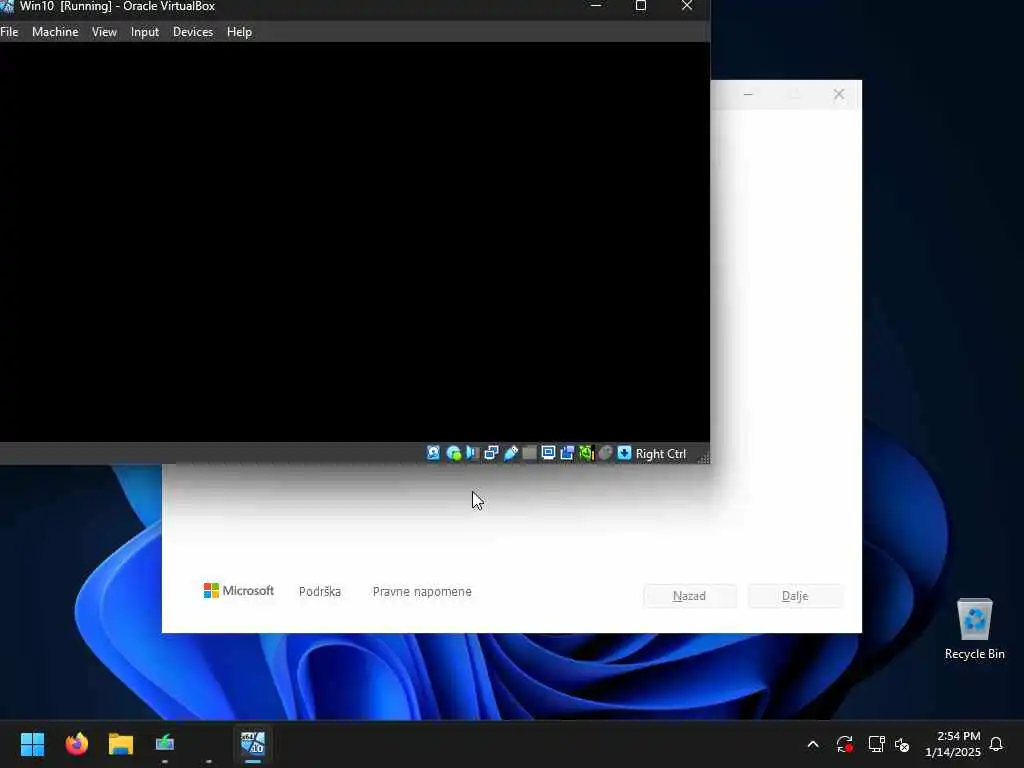Image resolution: width=1024 pixels, height=768 pixels.
Task: Click the sync update tray icon with red dot
Action: tap(844, 744)
